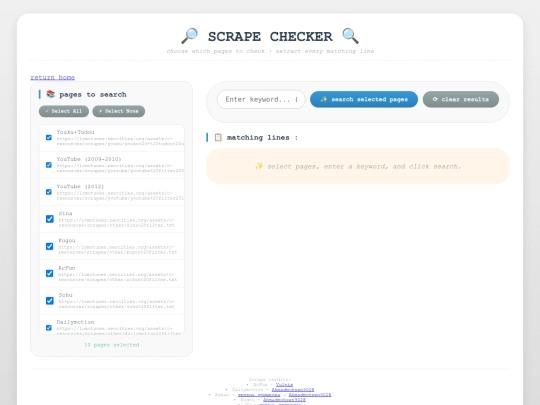540x405 pixels.
Task: Click the Select None button
Action: [x=119, y=111]
